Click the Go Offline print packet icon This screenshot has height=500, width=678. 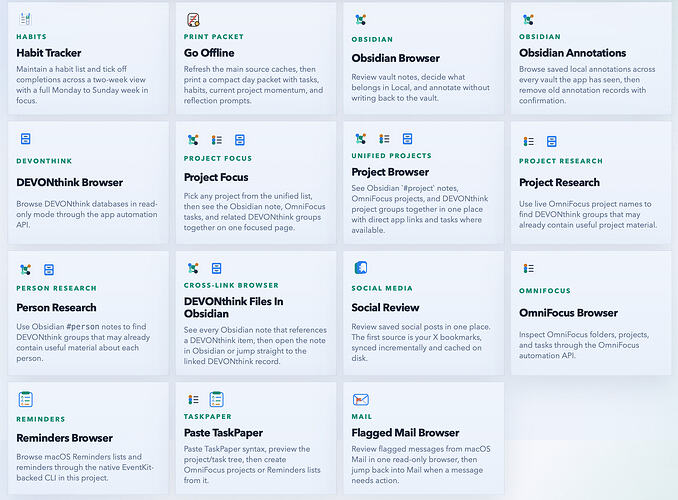pyautogui.click(x=193, y=19)
